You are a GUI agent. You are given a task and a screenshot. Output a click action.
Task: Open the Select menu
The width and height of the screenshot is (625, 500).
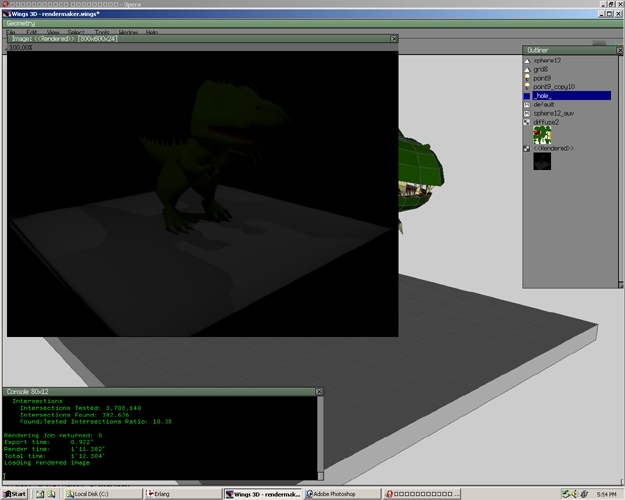click(x=76, y=32)
